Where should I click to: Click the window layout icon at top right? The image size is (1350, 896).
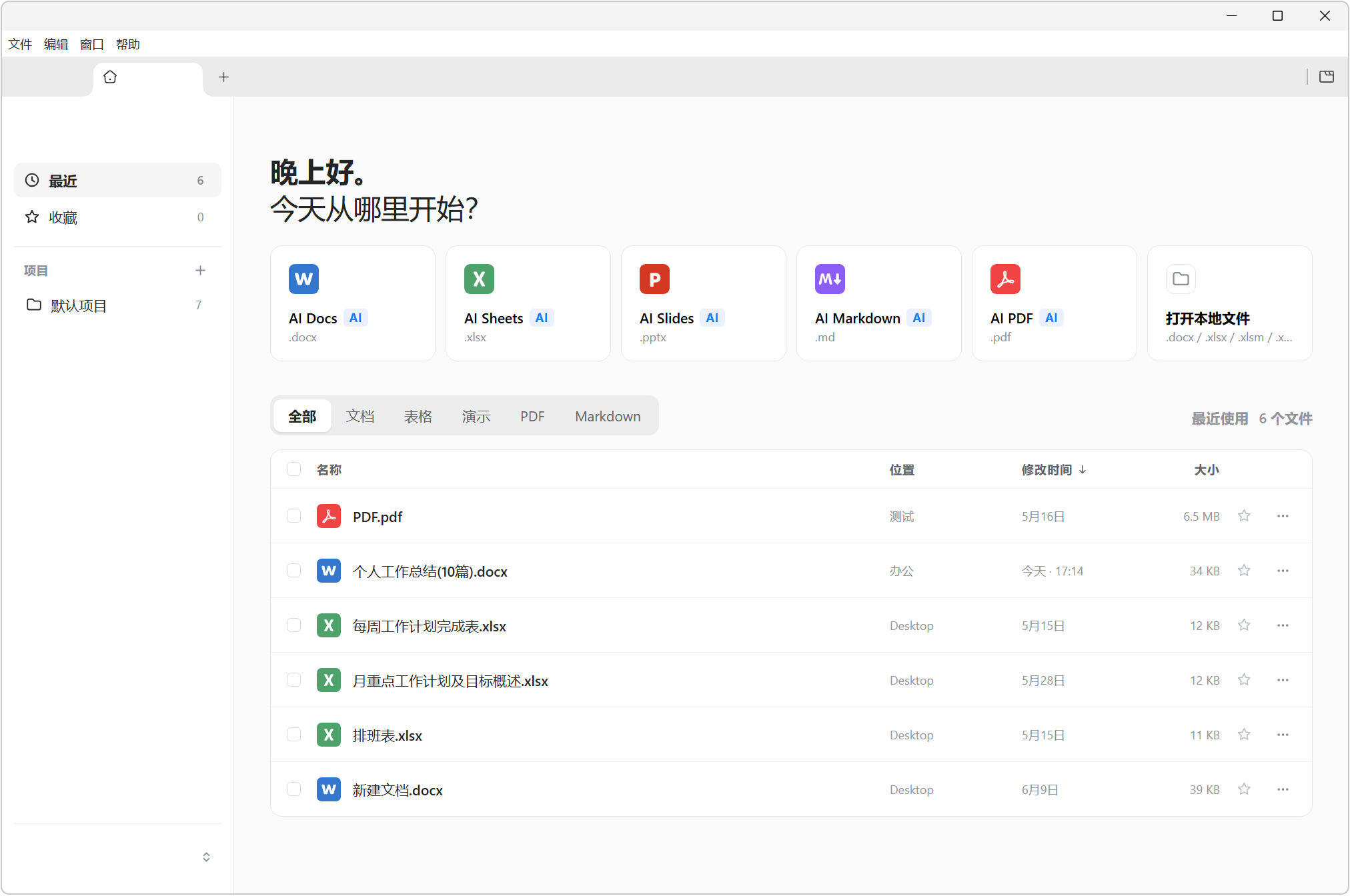(x=1327, y=77)
